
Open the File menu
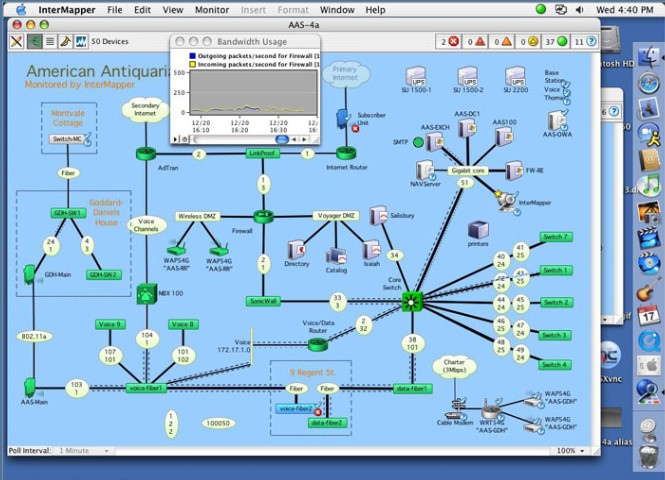pyautogui.click(x=115, y=9)
